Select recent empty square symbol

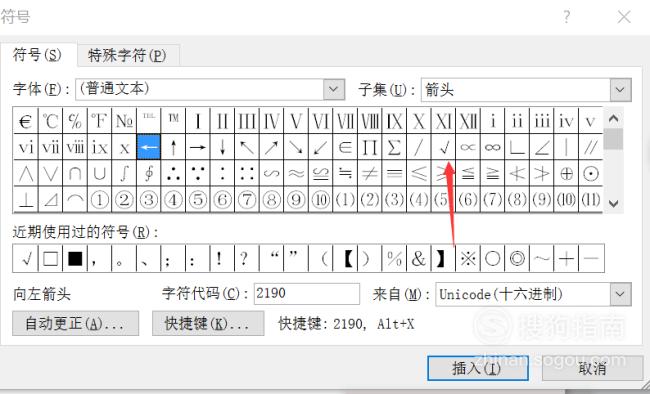[50, 258]
